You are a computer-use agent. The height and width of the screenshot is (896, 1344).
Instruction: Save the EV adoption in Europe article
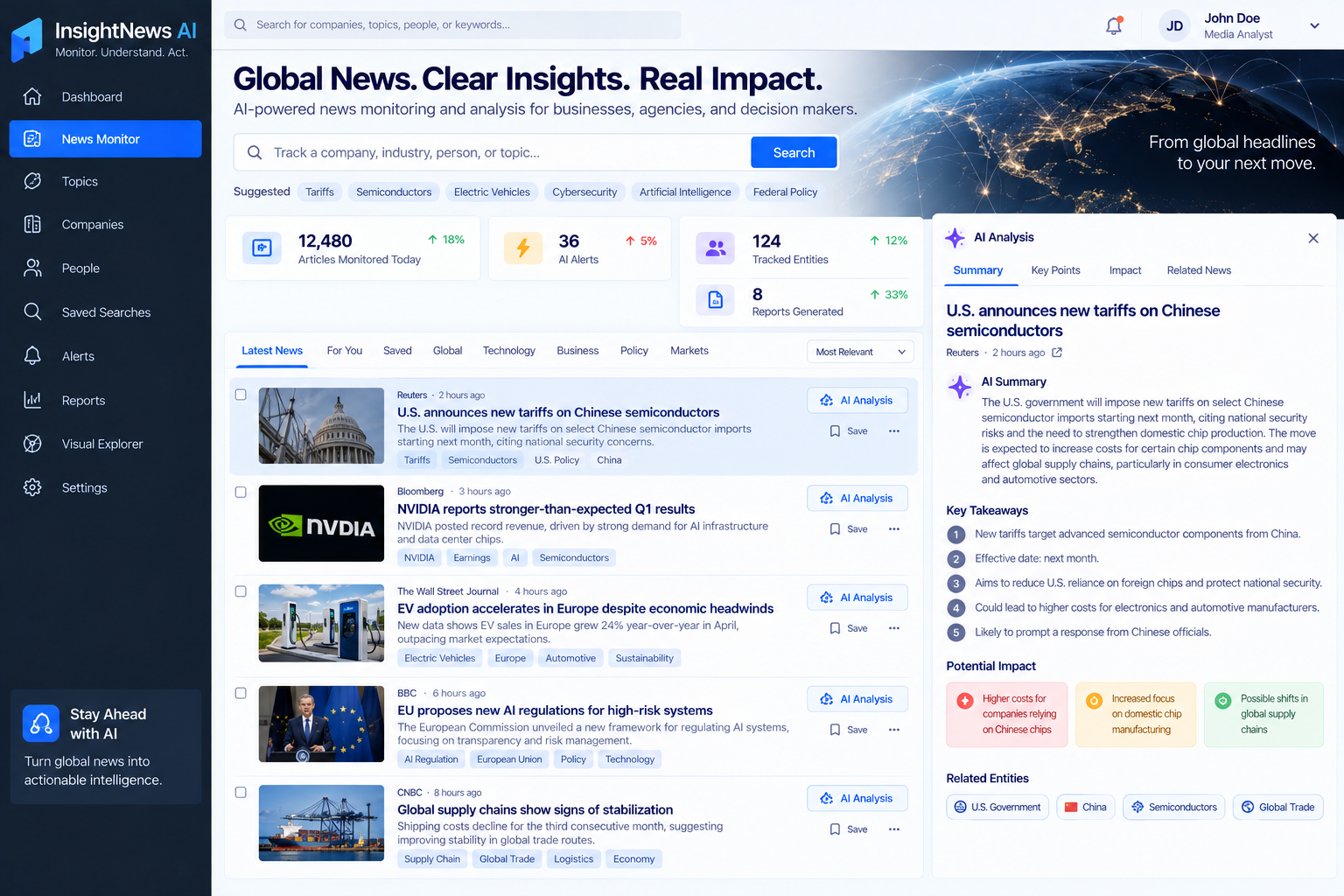pyautogui.click(x=849, y=628)
